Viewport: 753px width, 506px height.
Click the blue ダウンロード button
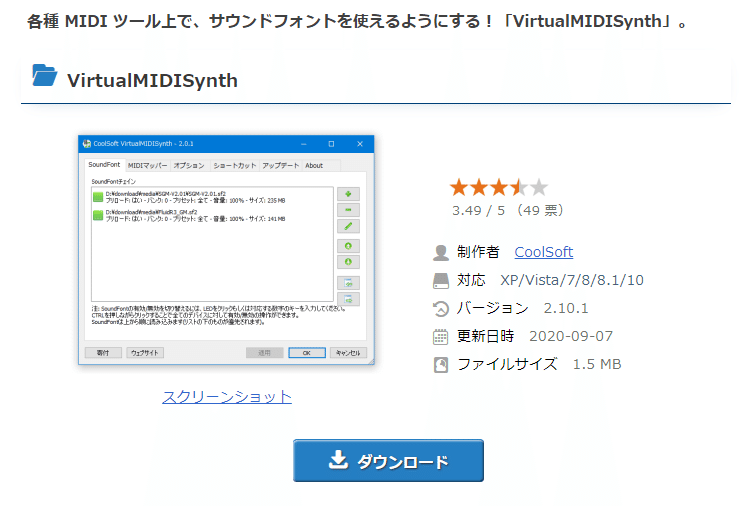point(388,460)
